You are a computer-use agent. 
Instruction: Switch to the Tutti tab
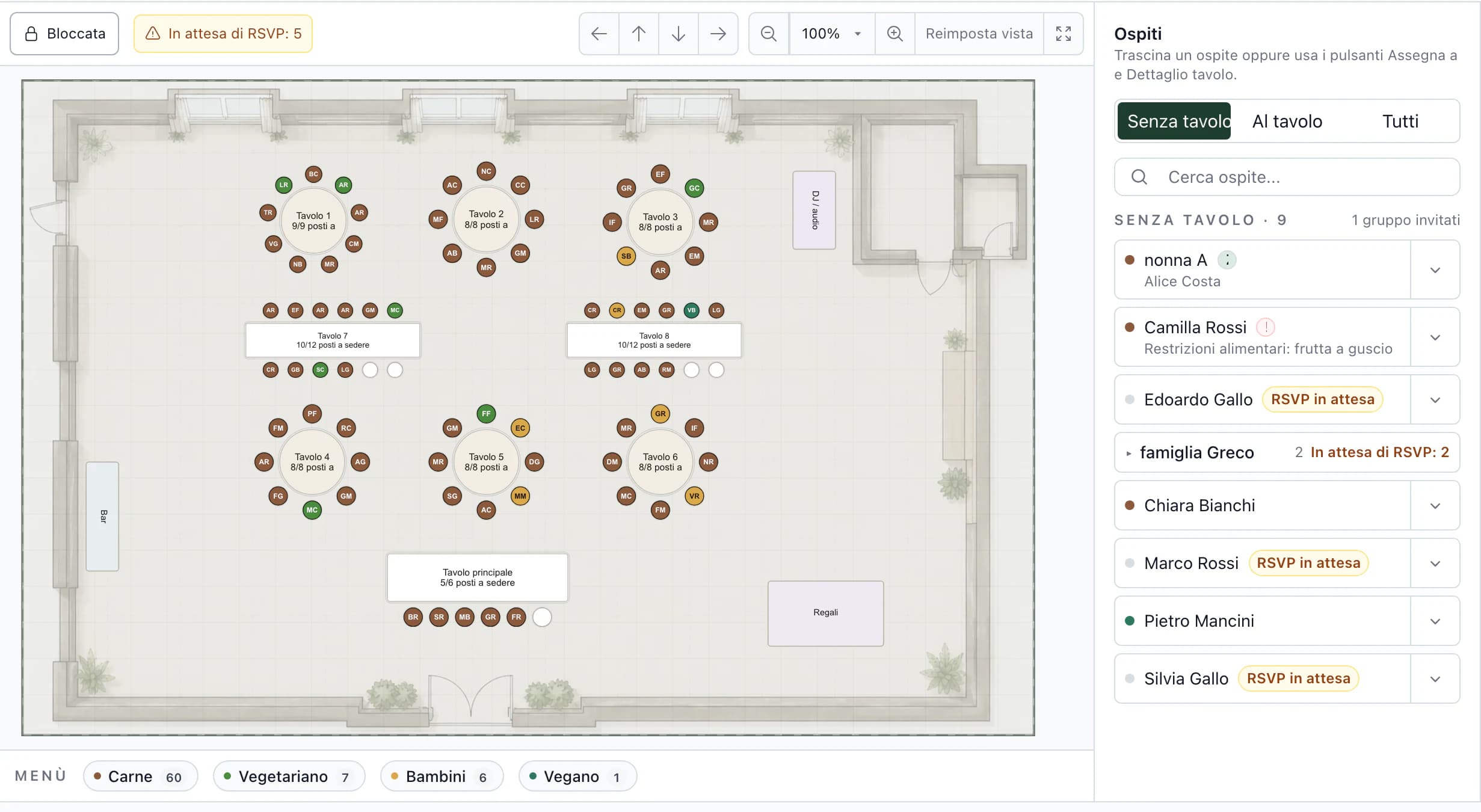pos(1400,121)
